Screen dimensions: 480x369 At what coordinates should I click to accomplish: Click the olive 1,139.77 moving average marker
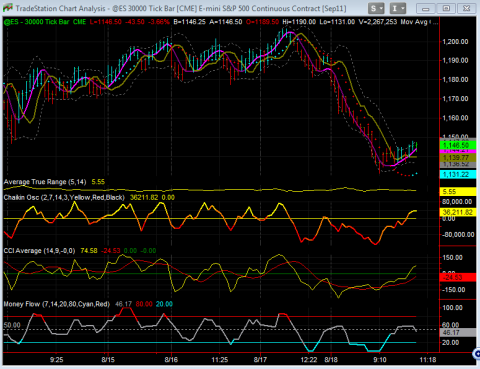458,158
